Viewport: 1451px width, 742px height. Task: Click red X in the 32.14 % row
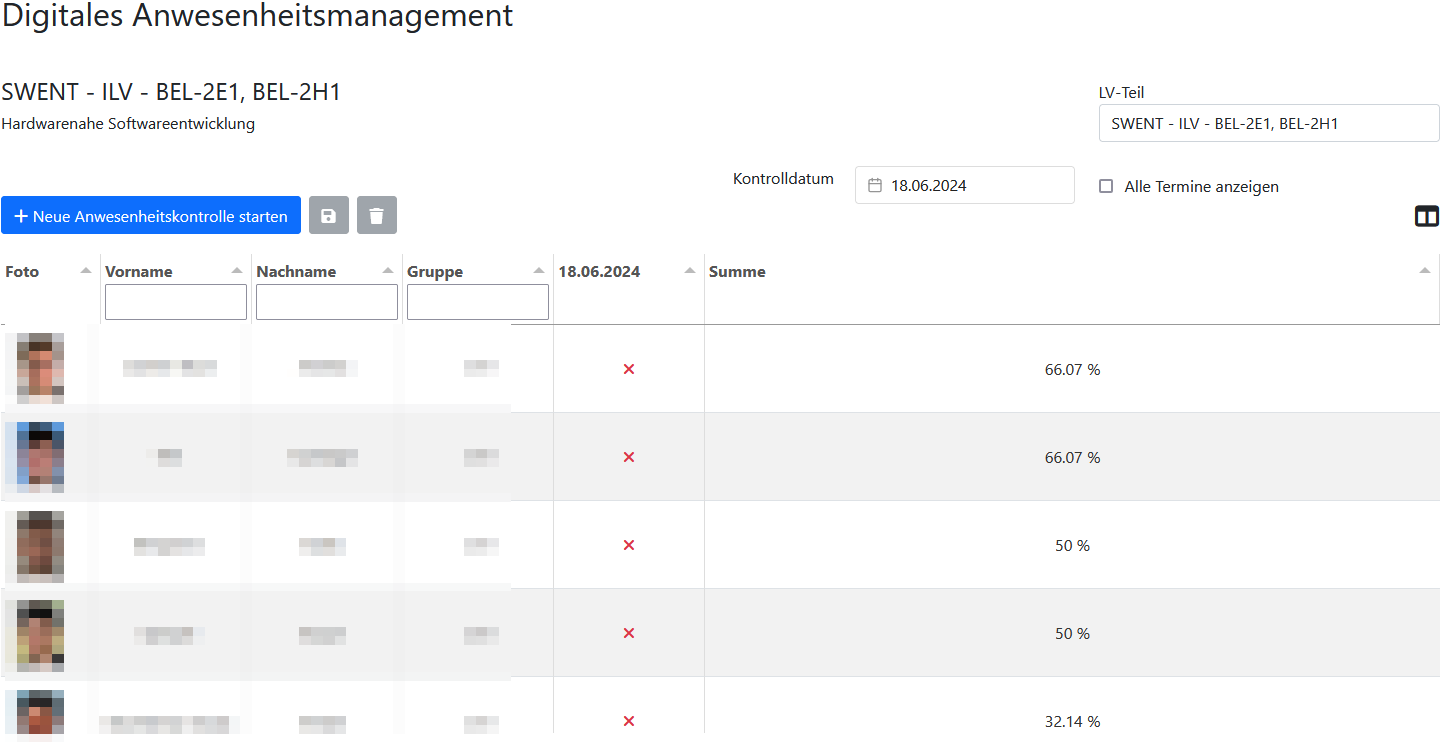pyautogui.click(x=629, y=721)
